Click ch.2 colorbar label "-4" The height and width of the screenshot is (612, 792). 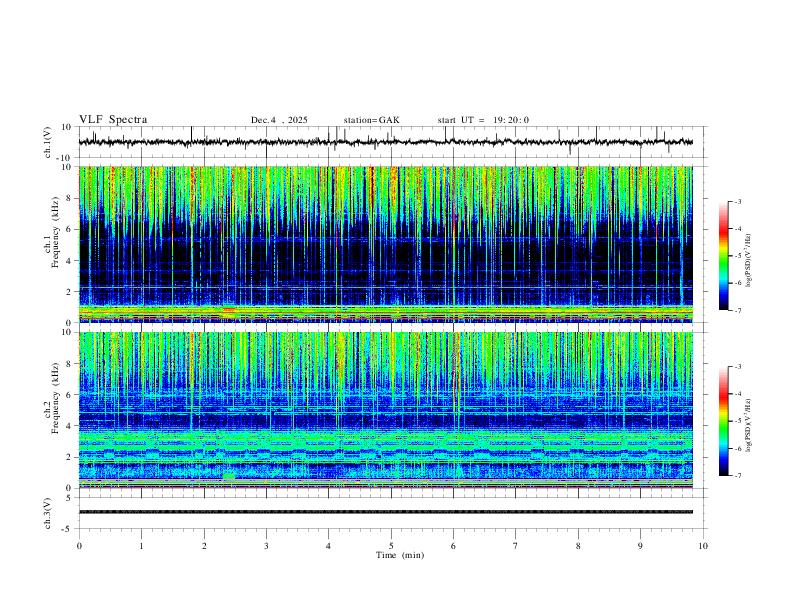738,394
